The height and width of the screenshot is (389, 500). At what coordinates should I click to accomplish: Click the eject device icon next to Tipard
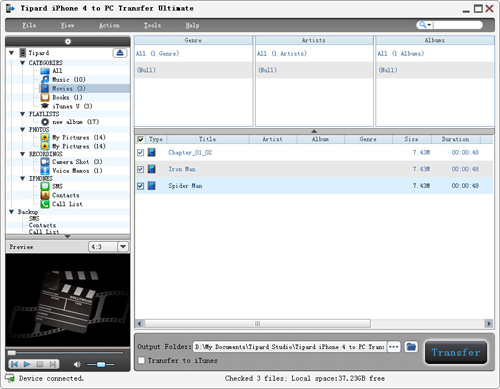pyautogui.click(x=120, y=53)
